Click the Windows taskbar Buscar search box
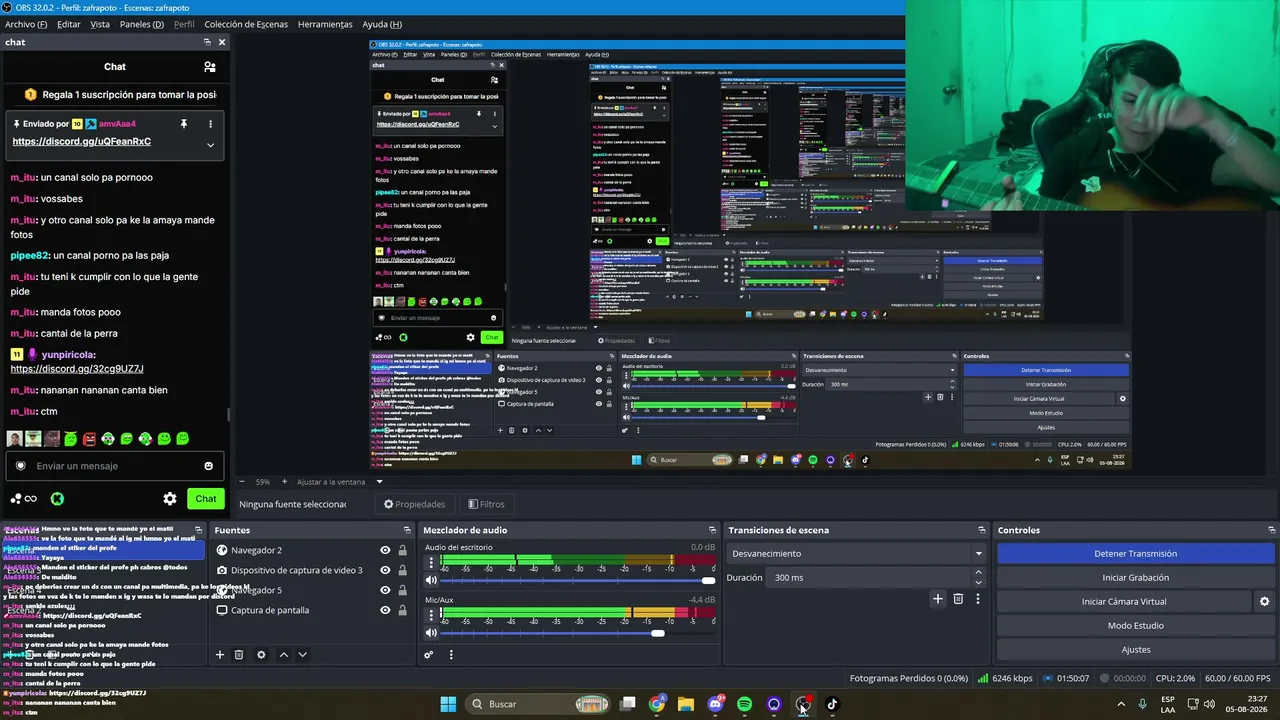The image size is (1280, 720). coord(539,704)
